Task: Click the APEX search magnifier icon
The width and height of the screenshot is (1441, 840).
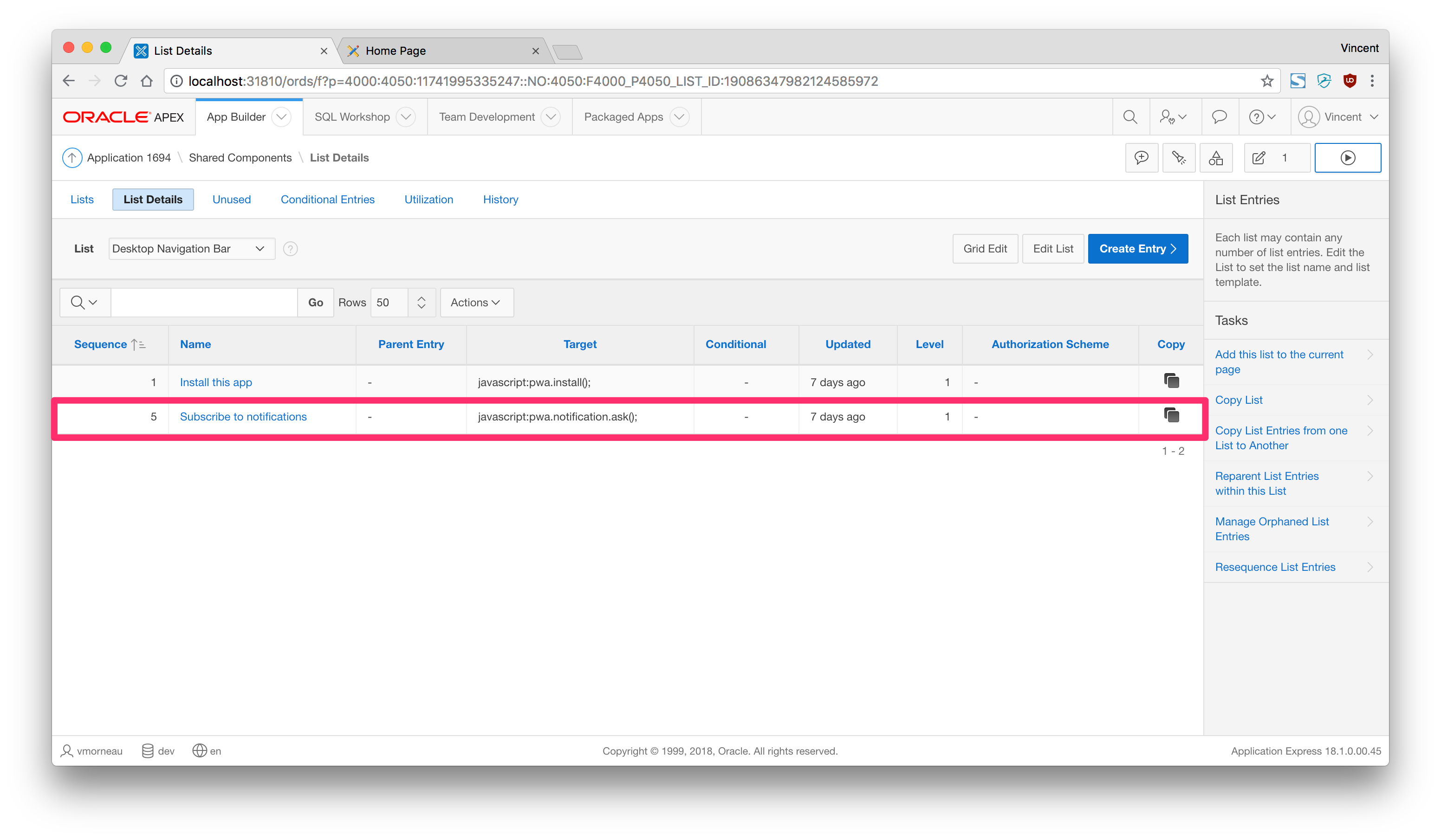Action: (1129, 117)
